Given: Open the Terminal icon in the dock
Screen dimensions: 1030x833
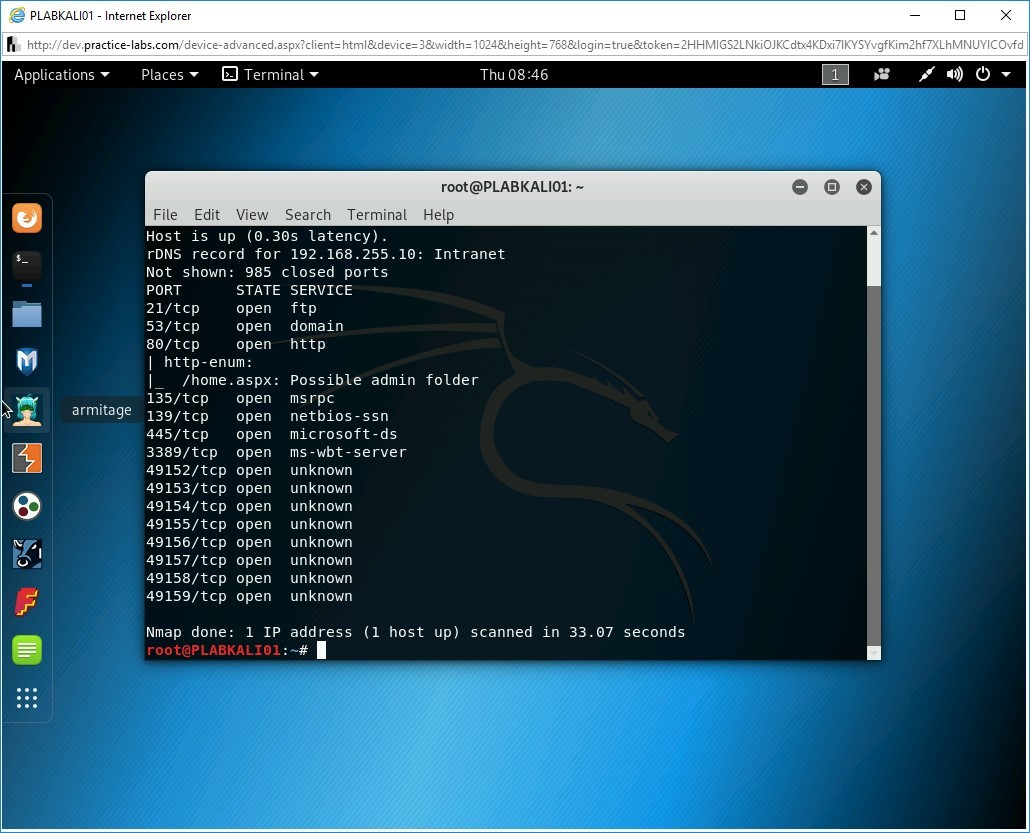Looking at the screenshot, I should click(27, 266).
